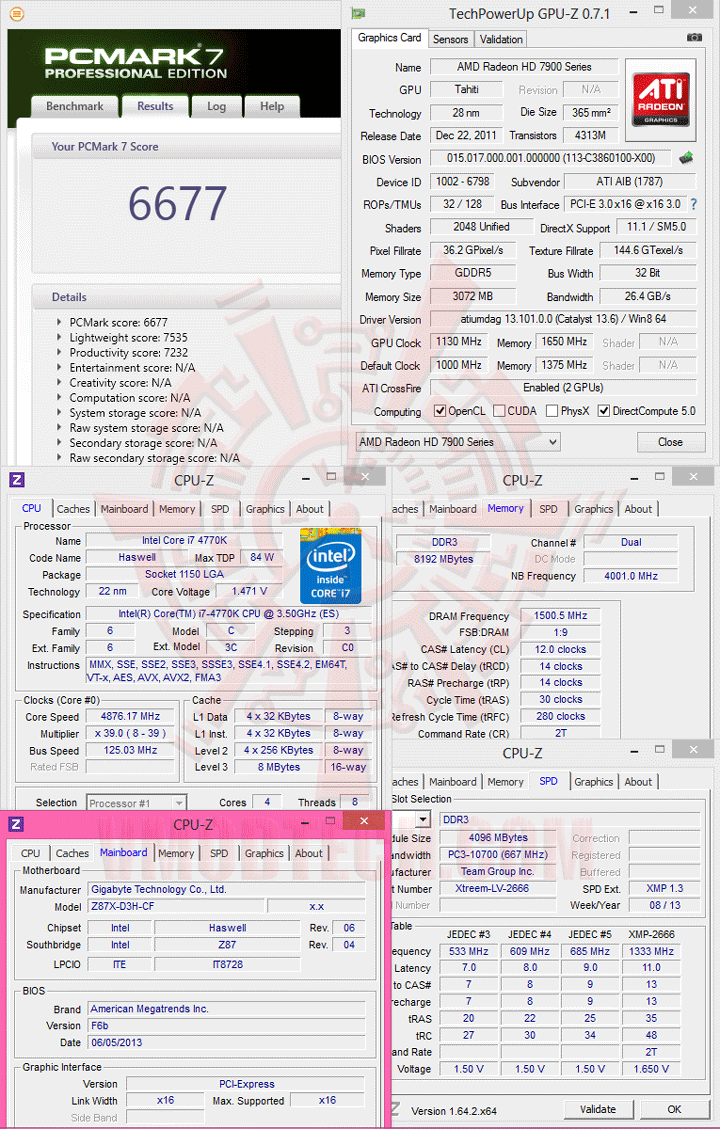720x1129 pixels.
Task: Click the XMP 1.3 SPD Ext. value
Action: [x=665, y=889]
